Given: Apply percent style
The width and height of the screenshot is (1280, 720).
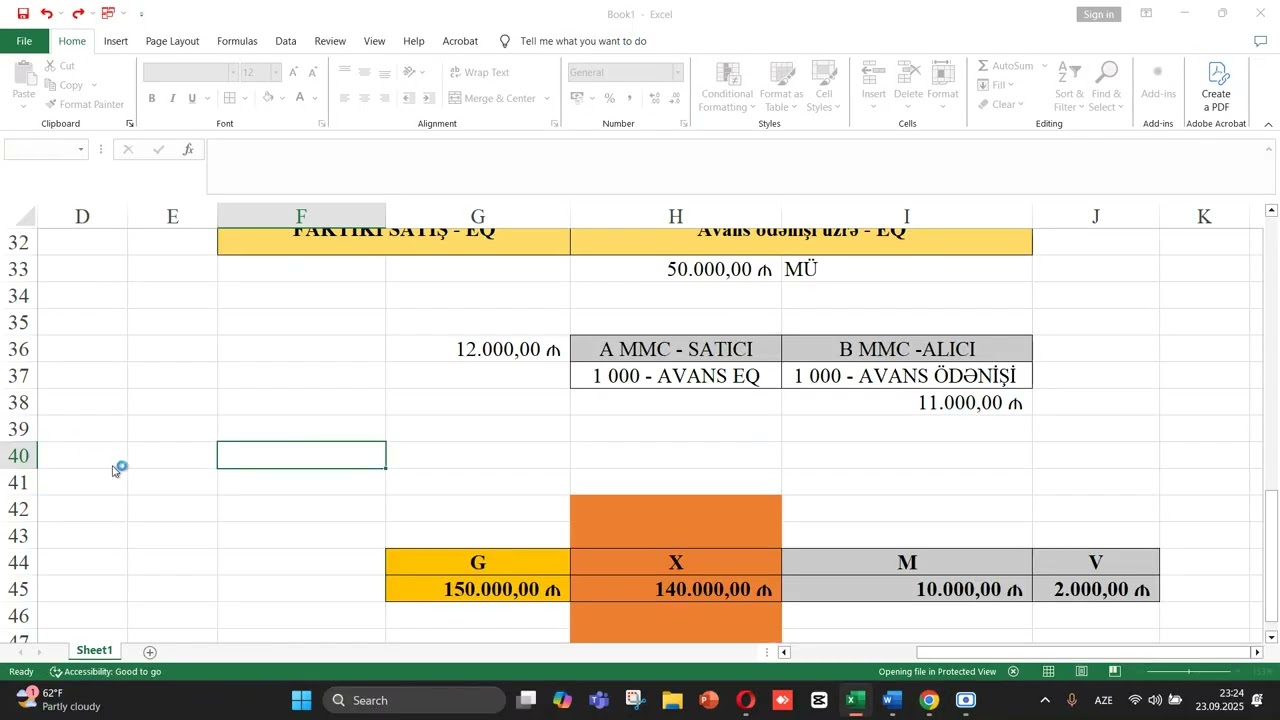Looking at the screenshot, I should [x=609, y=98].
